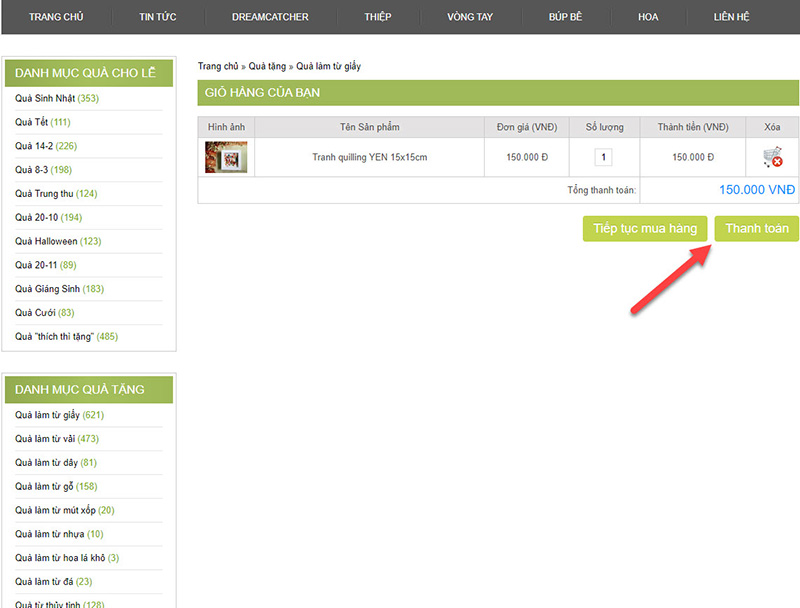The height and width of the screenshot is (608, 800).
Task: Open Quà Halloween (123) category
Action: point(58,241)
